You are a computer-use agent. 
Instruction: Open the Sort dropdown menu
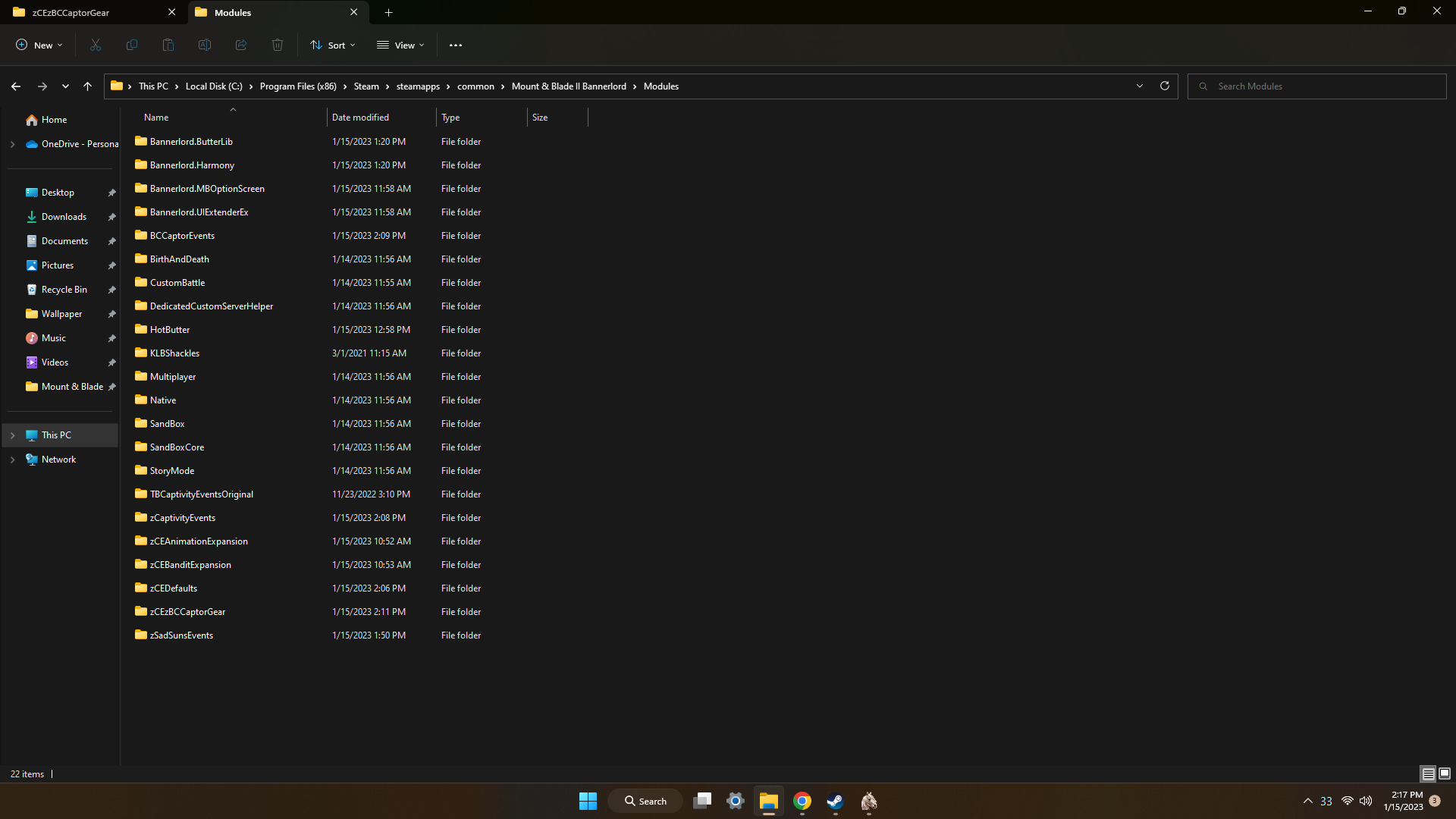333,45
